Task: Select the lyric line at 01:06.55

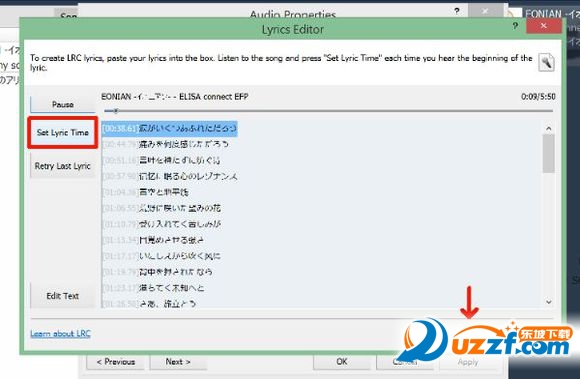Action: tap(162, 208)
